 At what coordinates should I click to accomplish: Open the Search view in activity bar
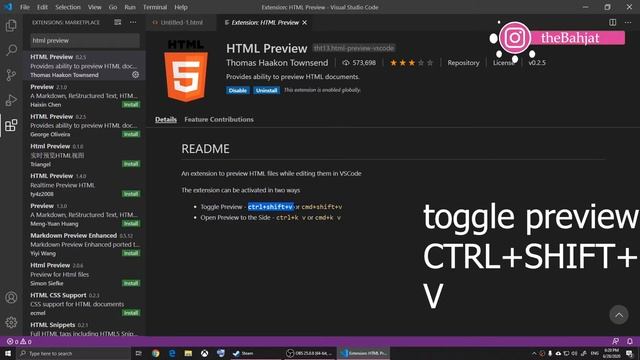coord(11,50)
